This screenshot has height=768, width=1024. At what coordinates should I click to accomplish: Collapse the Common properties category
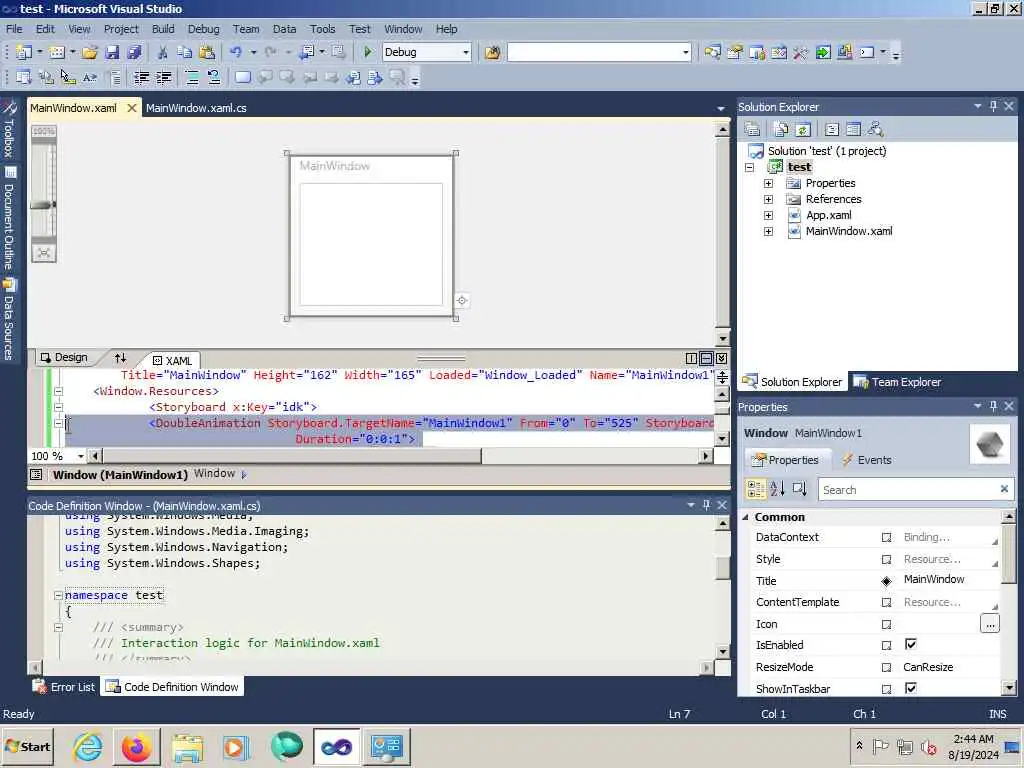[x=746, y=517]
